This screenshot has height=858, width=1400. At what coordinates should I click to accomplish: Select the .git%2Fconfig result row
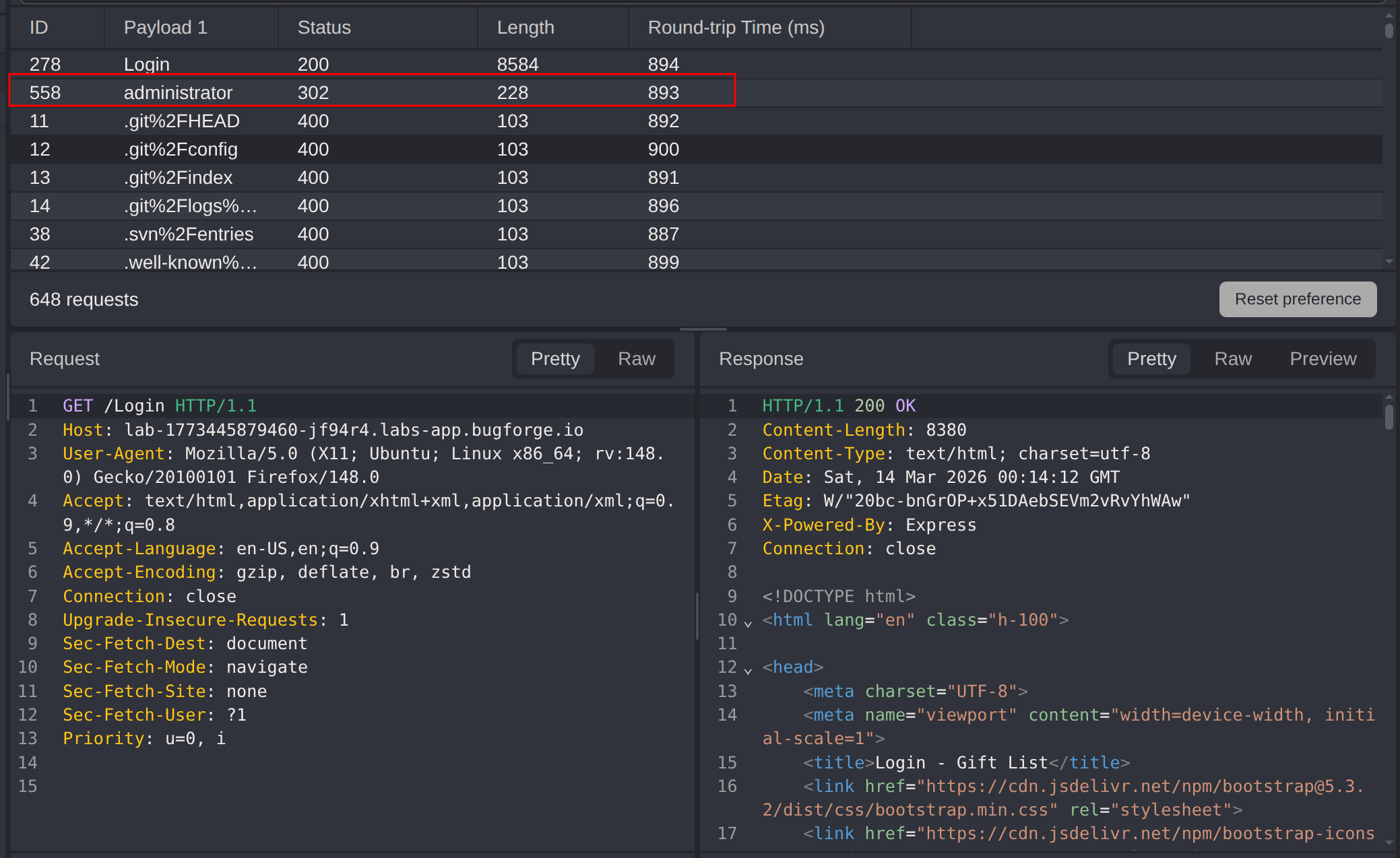pos(180,149)
